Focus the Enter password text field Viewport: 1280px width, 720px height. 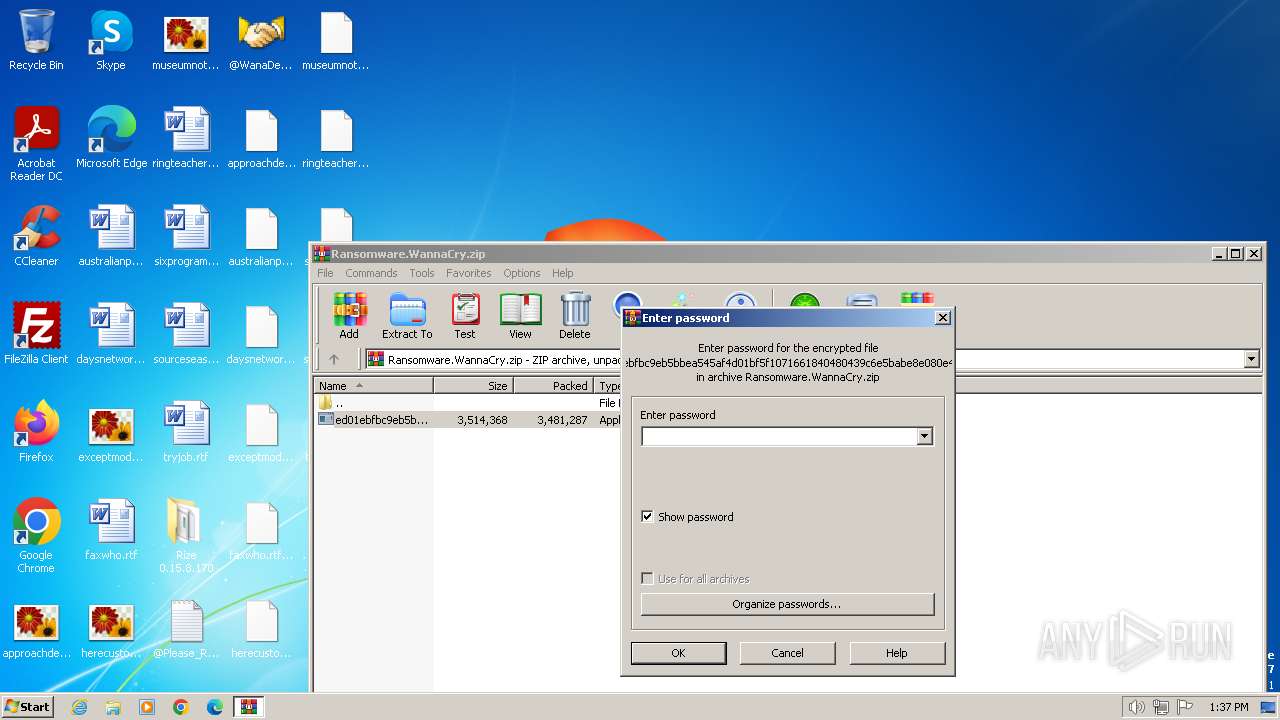click(779, 436)
